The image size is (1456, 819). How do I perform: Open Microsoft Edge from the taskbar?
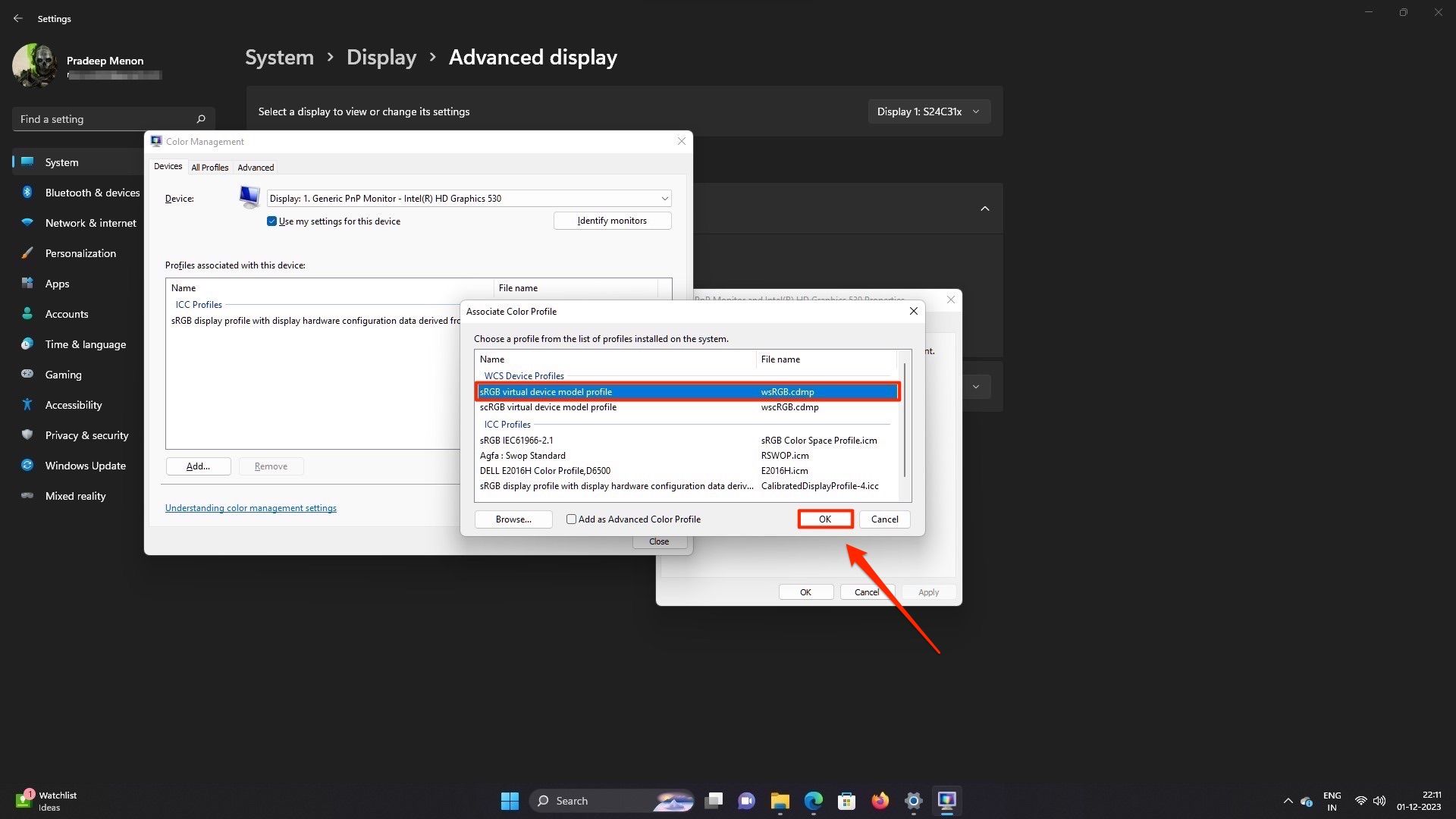[813, 801]
